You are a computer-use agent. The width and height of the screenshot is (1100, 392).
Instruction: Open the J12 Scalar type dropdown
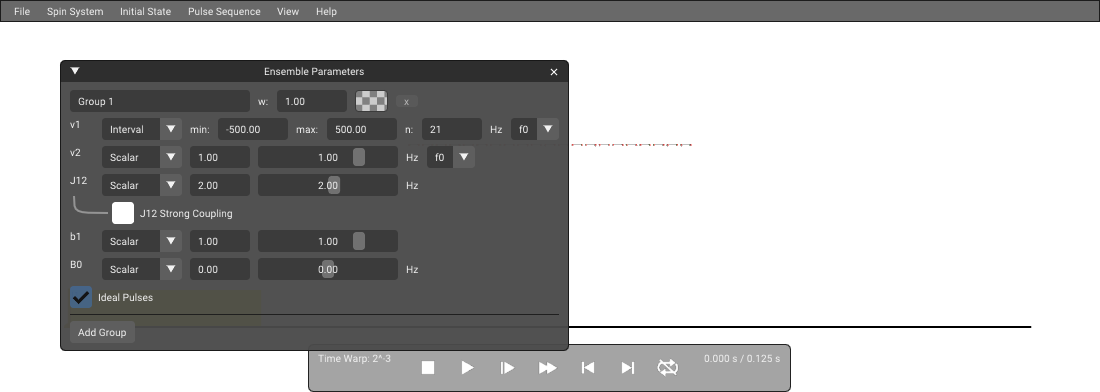pos(142,185)
